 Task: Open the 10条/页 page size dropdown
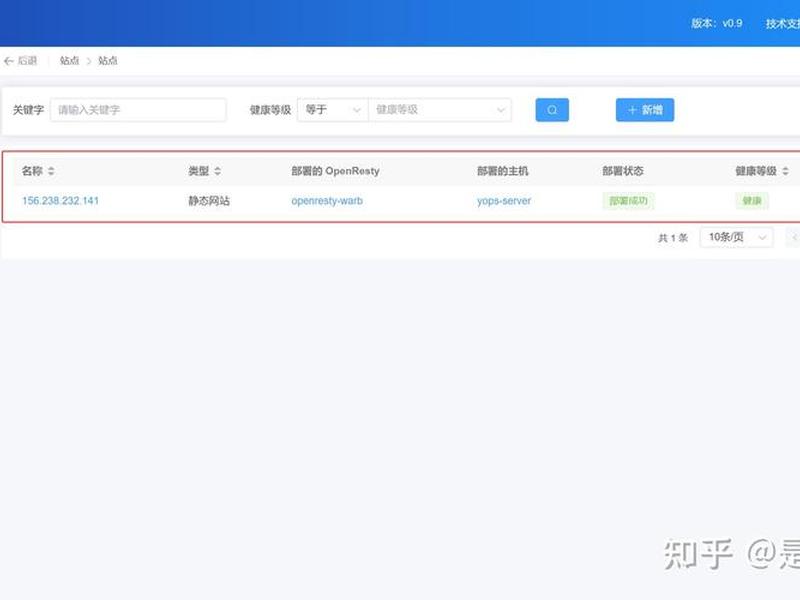(x=737, y=237)
